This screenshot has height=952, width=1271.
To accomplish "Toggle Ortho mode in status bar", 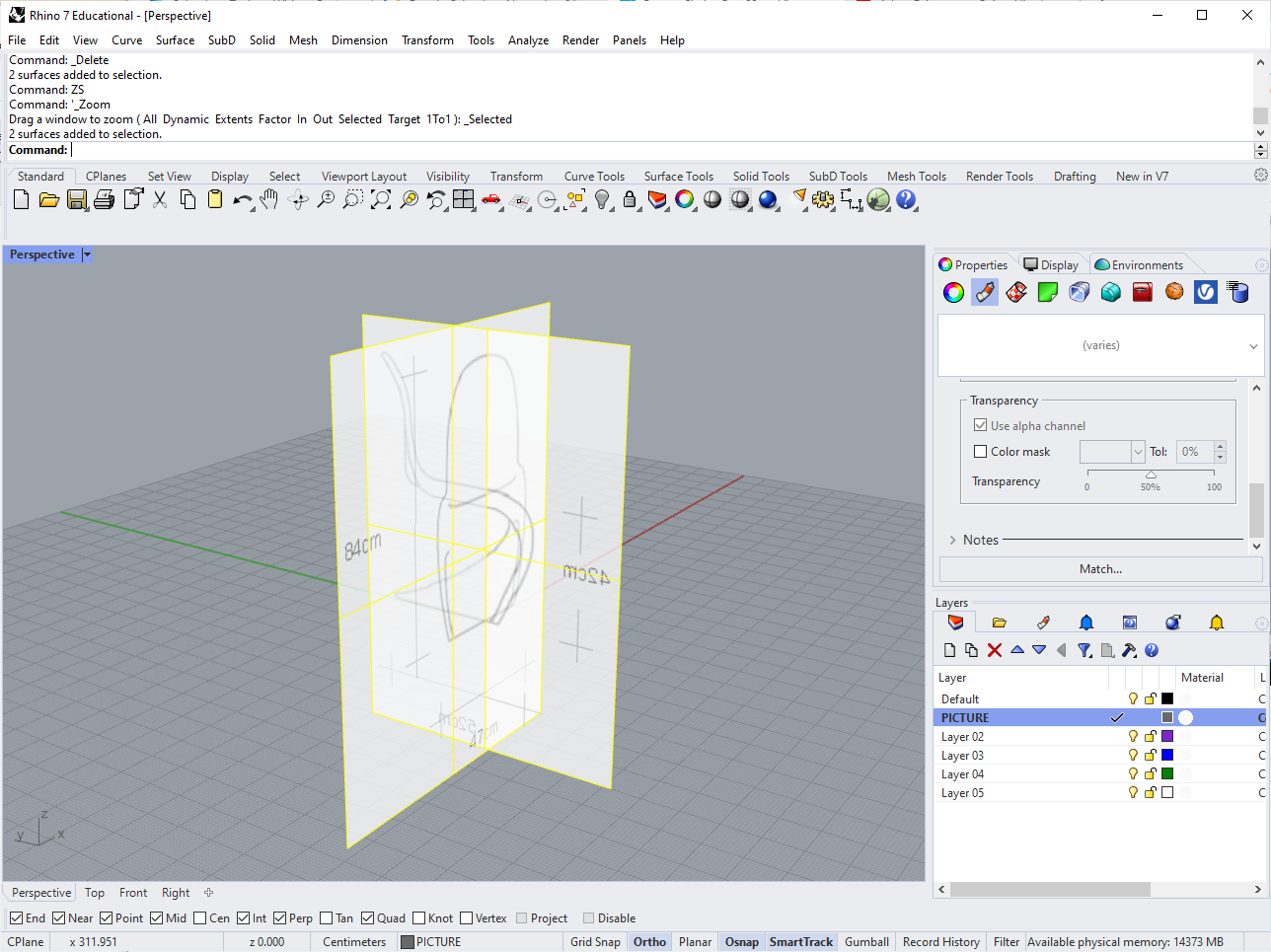I will pyautogui.click(x=649, y=942).
